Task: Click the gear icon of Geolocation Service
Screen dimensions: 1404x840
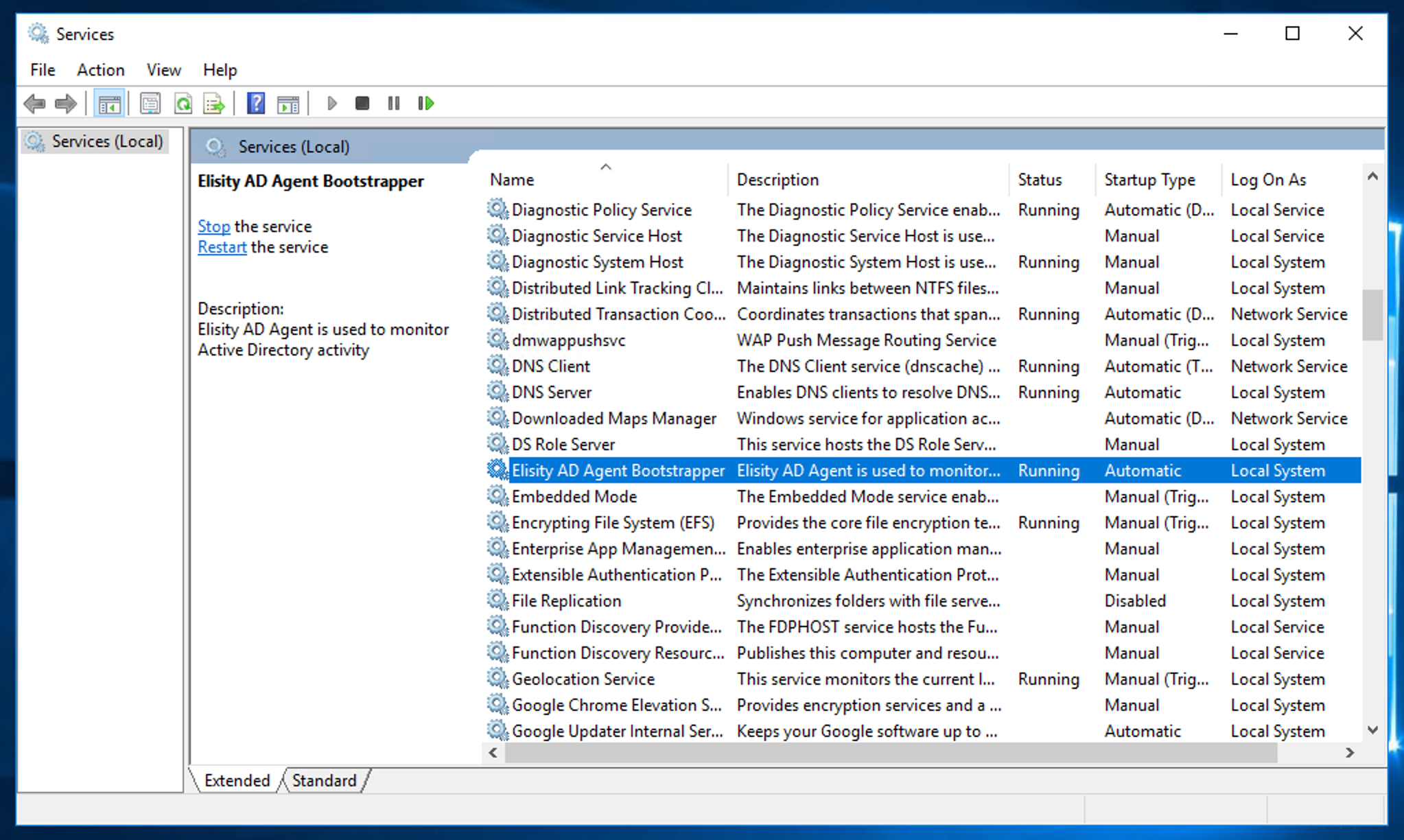Action: click(498, 679)
